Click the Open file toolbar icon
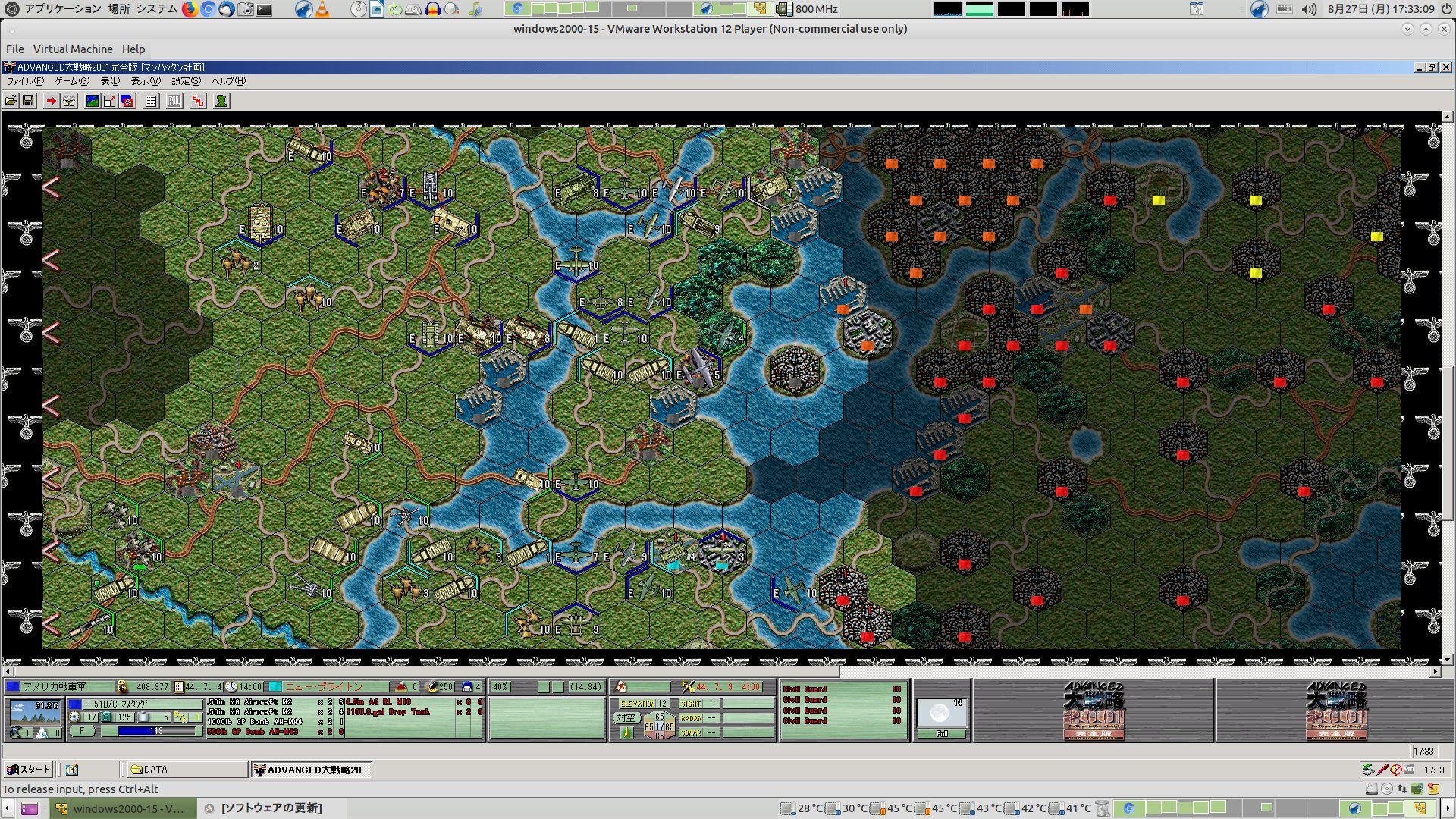The width and height of the screenshot is (1456, 819). [x=11, y=101]
